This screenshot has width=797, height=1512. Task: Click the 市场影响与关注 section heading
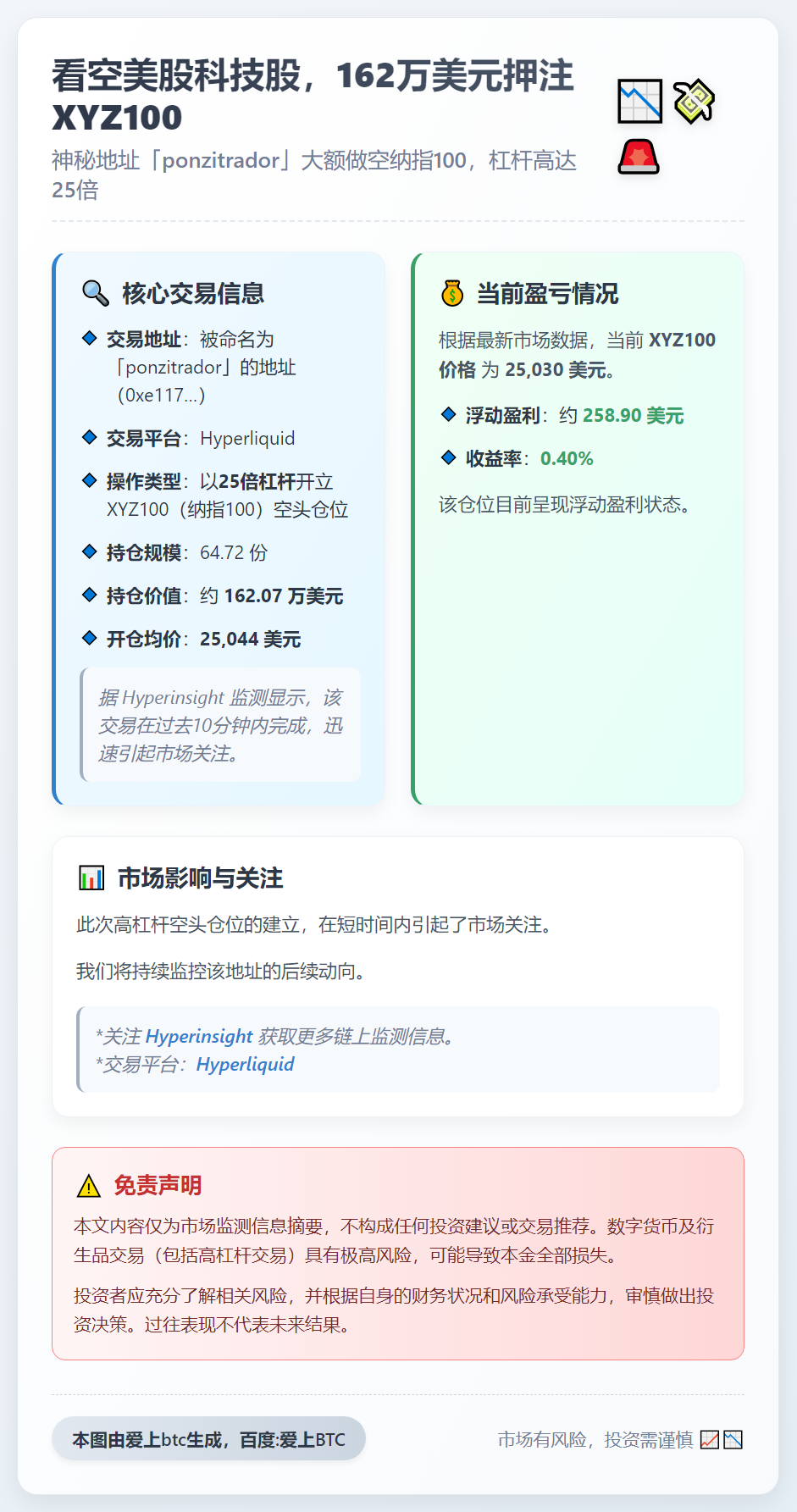click(200, 878)
